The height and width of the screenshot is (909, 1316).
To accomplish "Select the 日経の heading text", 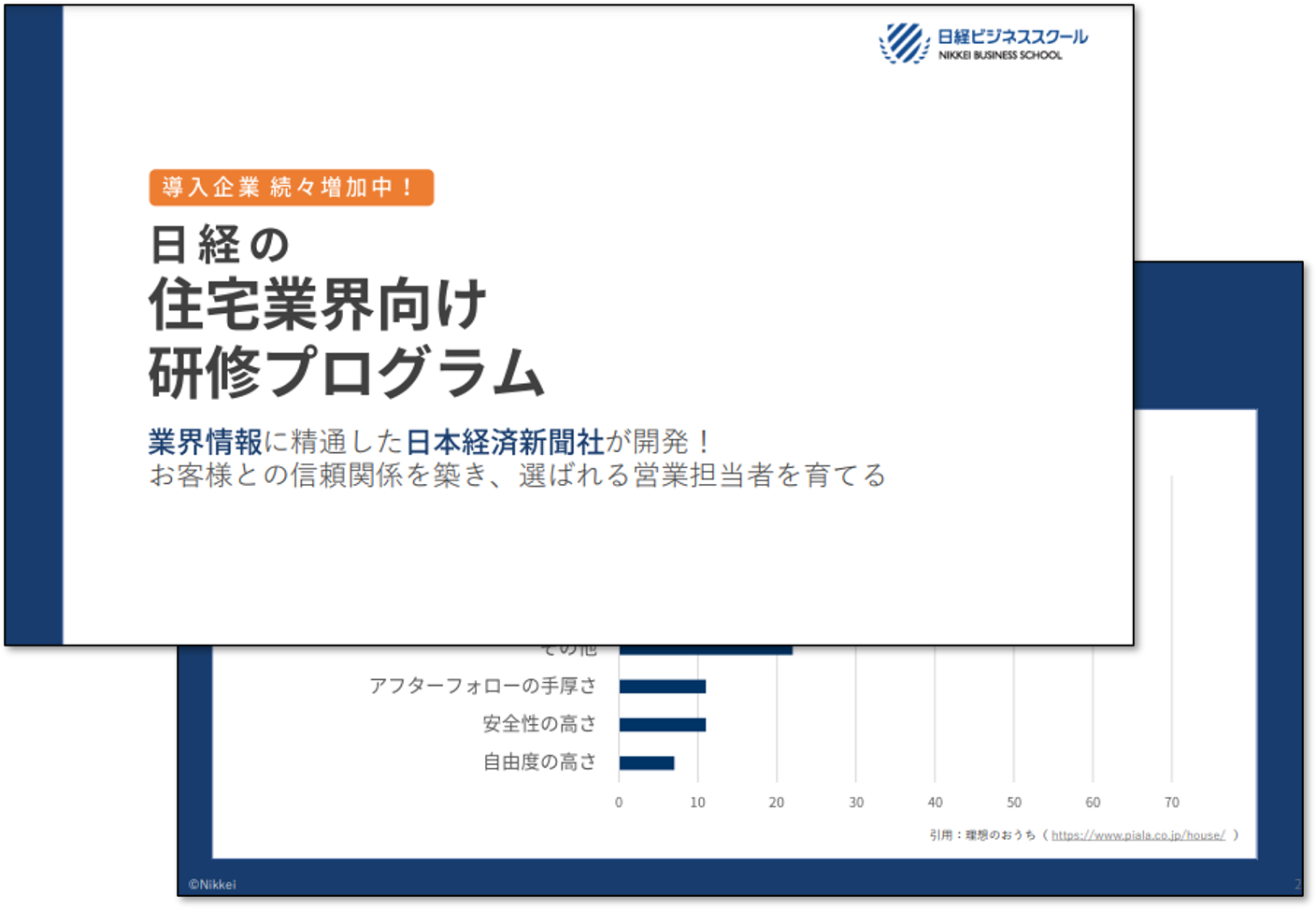I will pyautogui.click(x=220, y=246).
